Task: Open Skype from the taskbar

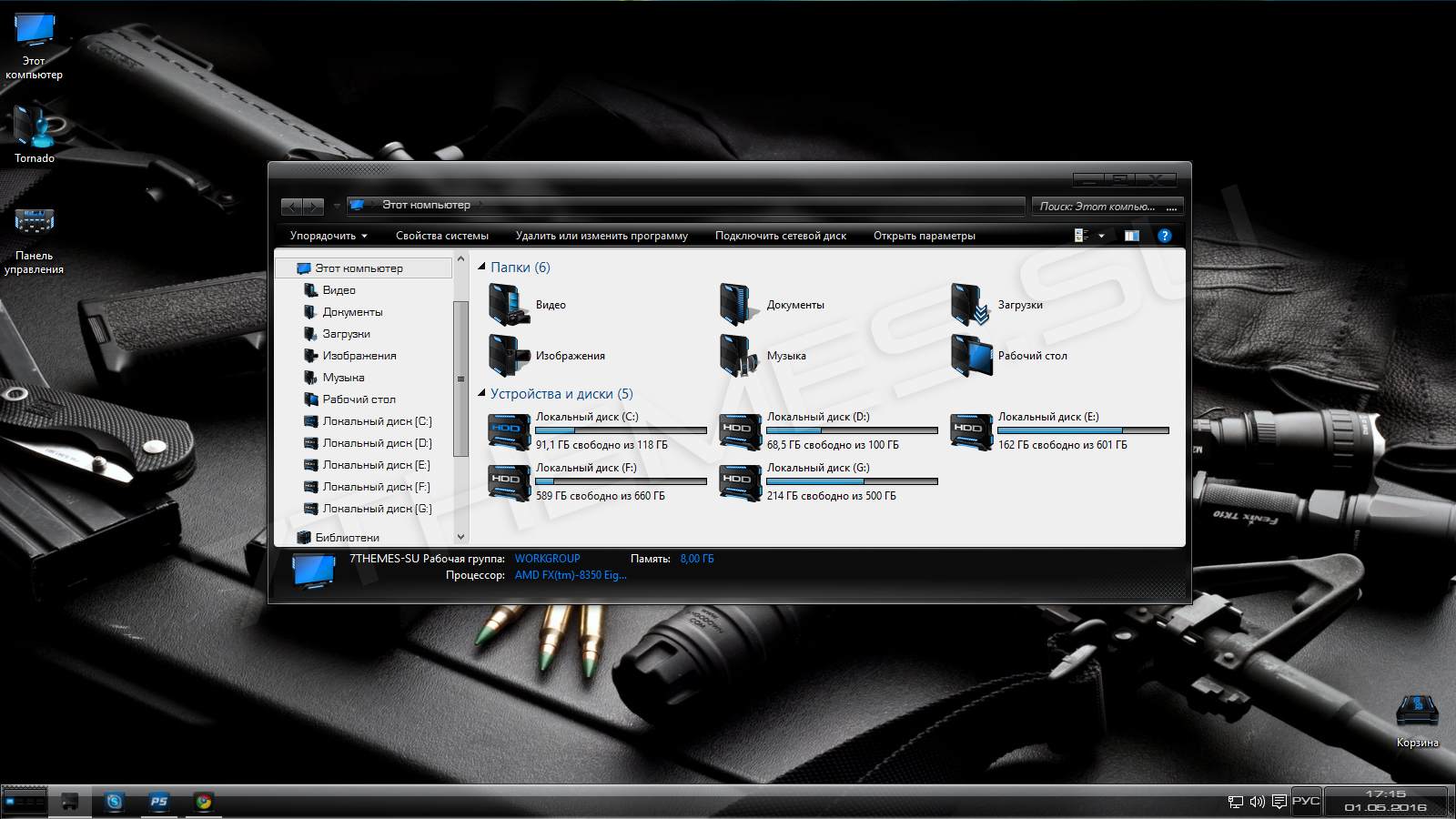Action: [115, 802]
